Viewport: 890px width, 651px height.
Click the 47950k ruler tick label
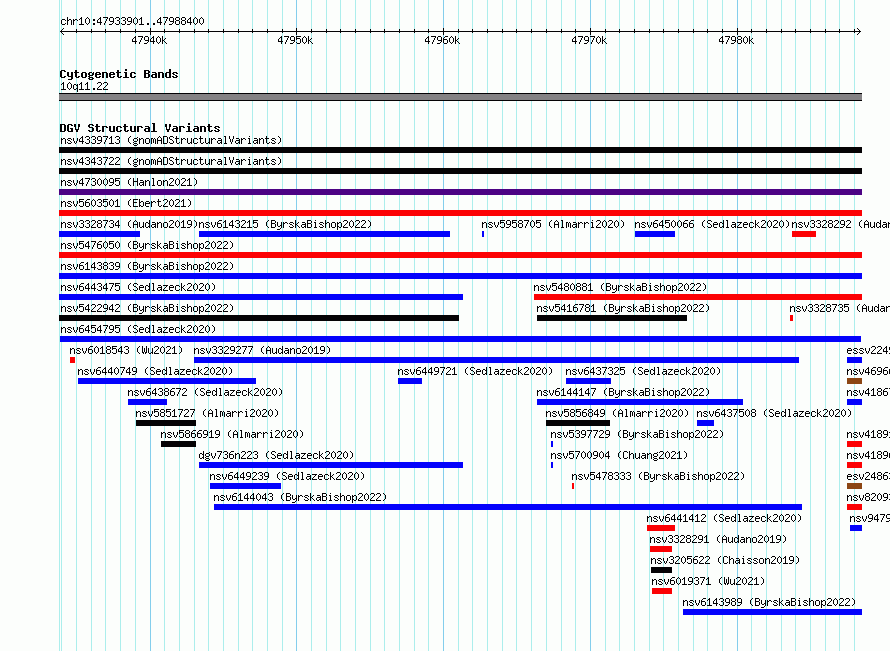coord(295,40)
